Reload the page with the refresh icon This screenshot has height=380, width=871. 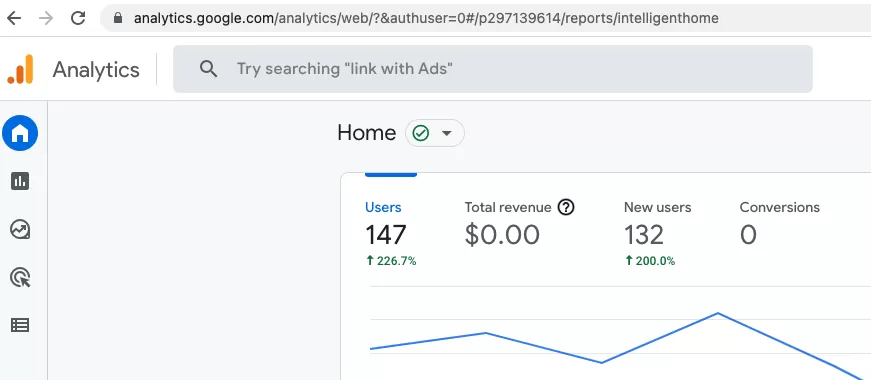78,18
